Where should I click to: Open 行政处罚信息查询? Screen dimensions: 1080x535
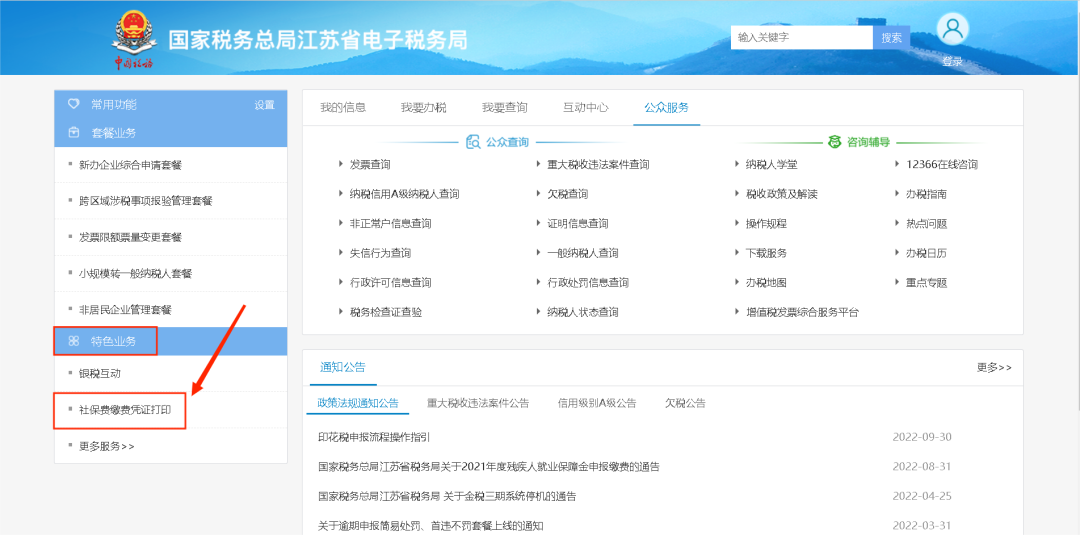coord(588,283)
